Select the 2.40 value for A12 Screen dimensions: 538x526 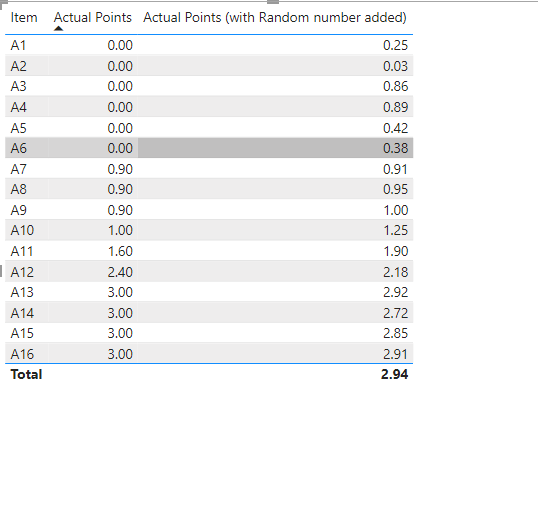(x=120, y=272)
